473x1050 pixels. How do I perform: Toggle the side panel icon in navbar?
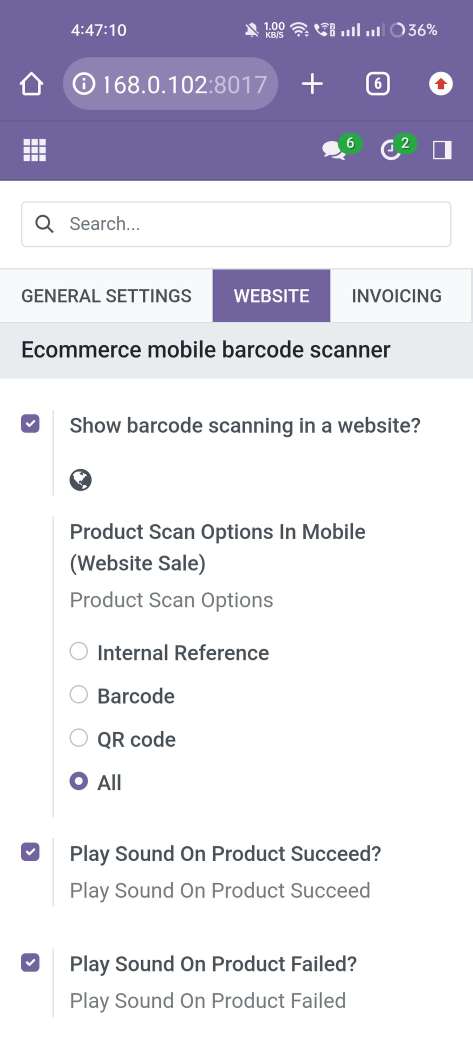click(442, 150)
